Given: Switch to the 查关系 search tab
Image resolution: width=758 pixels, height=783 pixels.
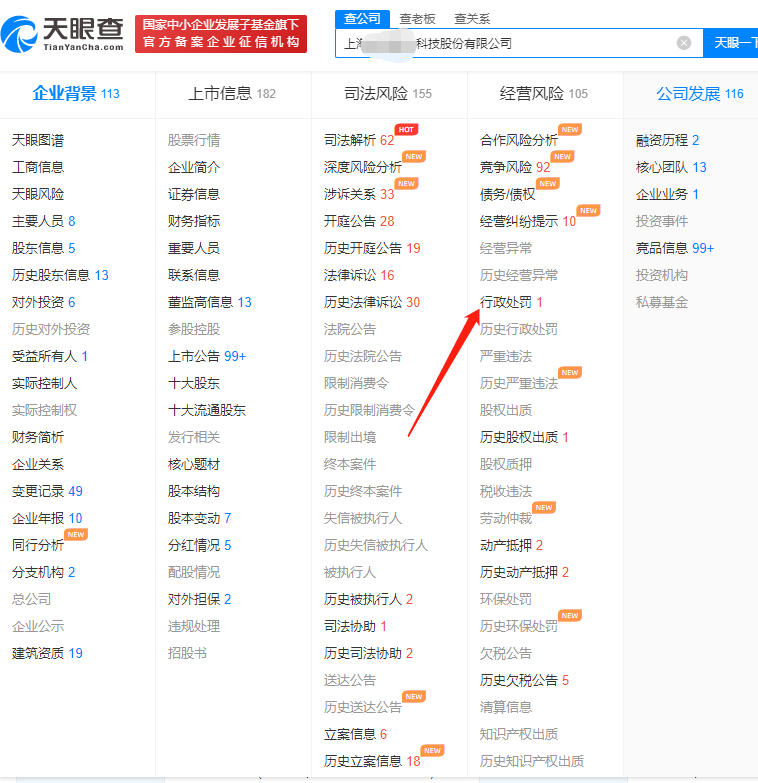Looking at the screenshot, I should tap(472, 18).
